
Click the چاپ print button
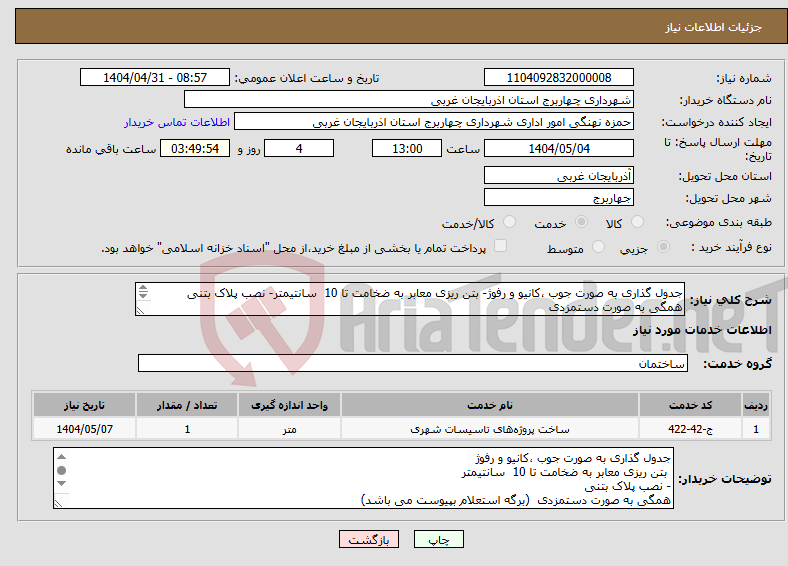[x=439, y=539]
